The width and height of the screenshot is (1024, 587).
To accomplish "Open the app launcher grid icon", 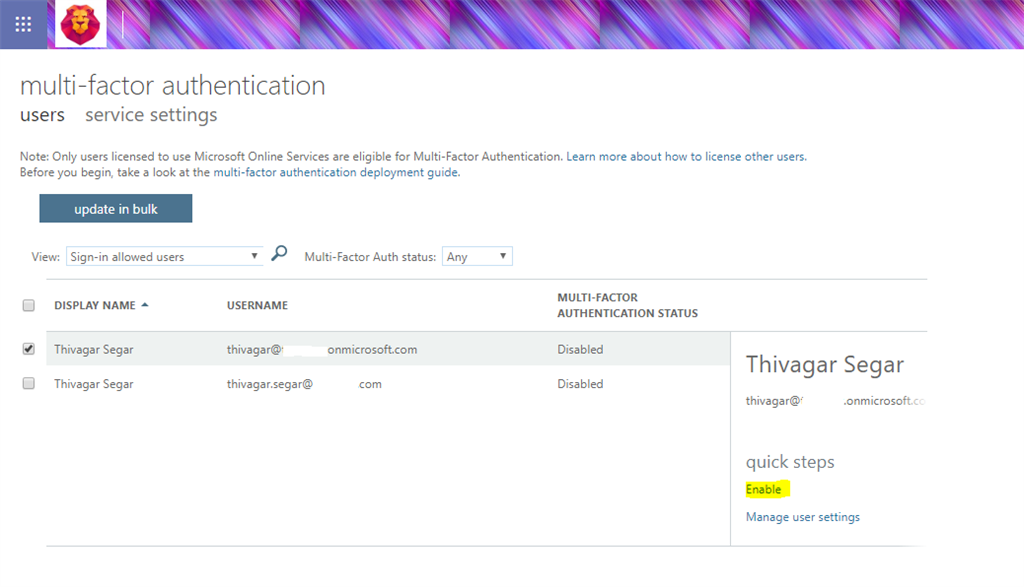I will [24, 25].
